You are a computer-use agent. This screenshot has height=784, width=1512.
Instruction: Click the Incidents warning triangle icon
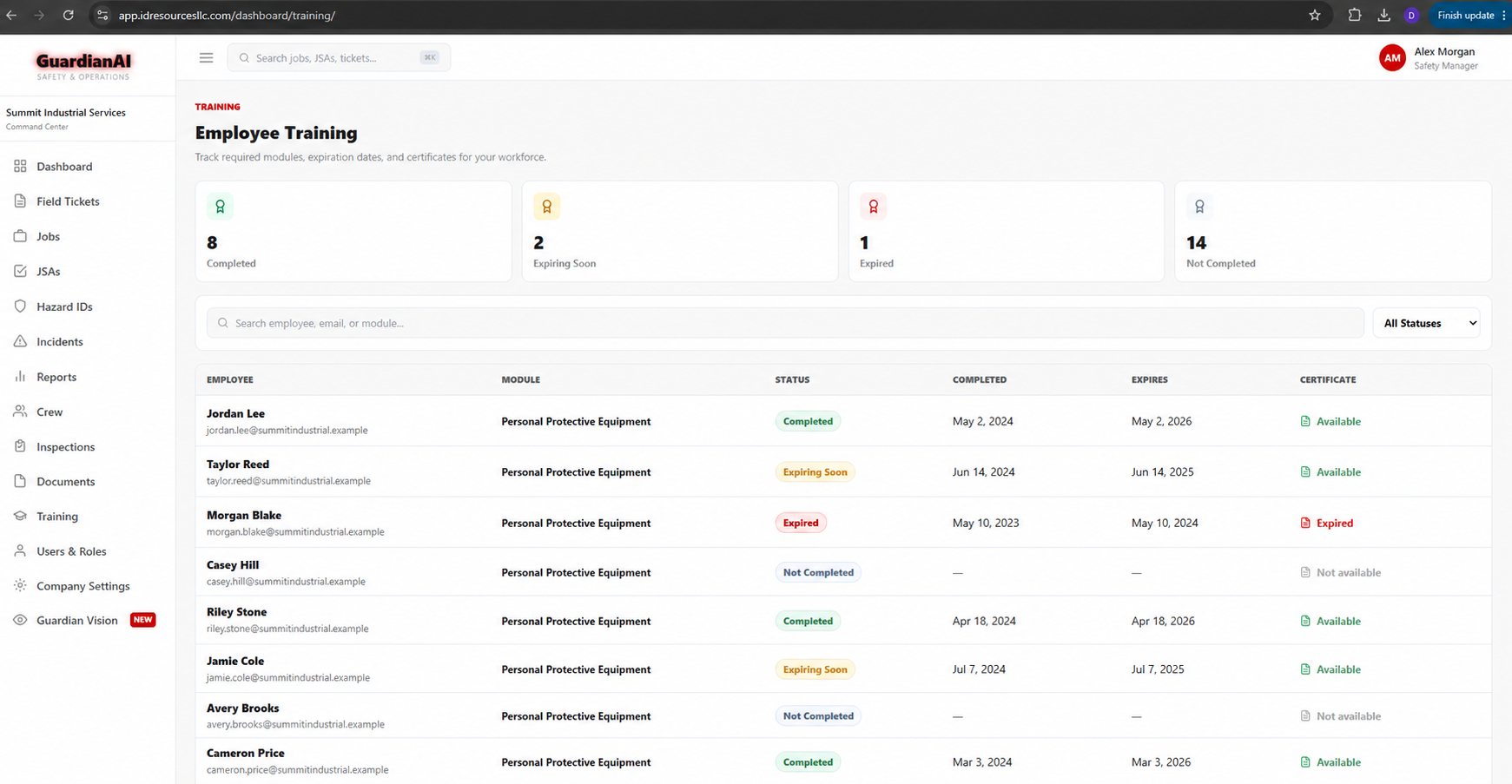coord(20,342)
